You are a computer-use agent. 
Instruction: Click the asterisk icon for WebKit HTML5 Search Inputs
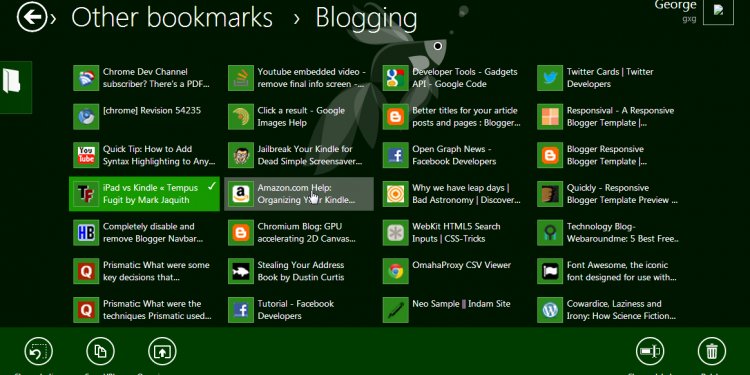click(396, 232)
